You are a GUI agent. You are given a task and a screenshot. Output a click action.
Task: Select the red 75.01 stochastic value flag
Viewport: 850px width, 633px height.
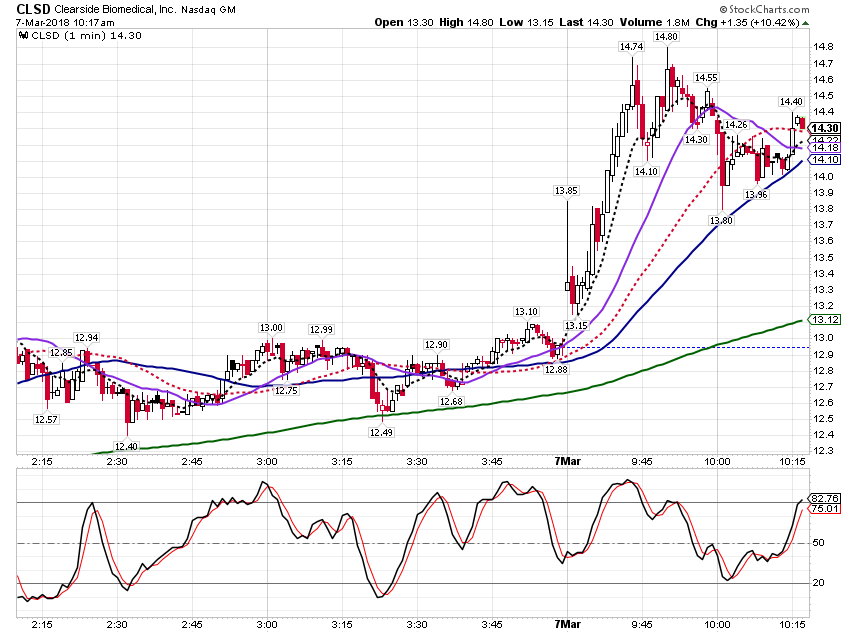pyautogui.click(x=825, y=508)
